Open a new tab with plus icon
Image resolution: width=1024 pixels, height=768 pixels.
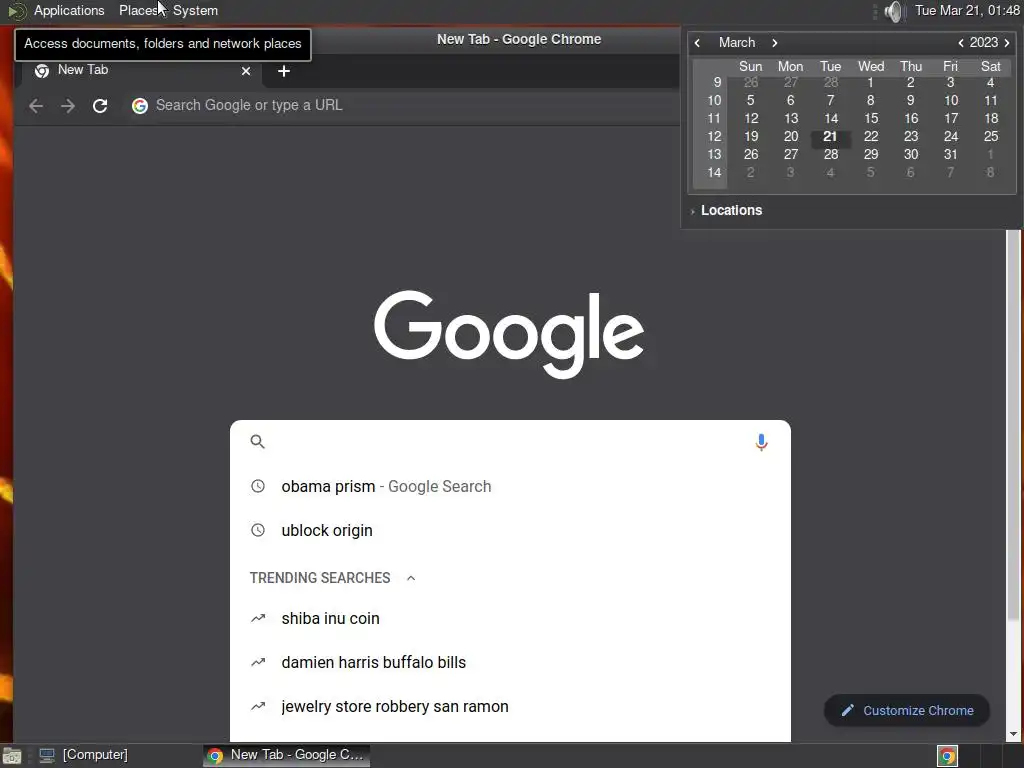(x=283, y=71)
